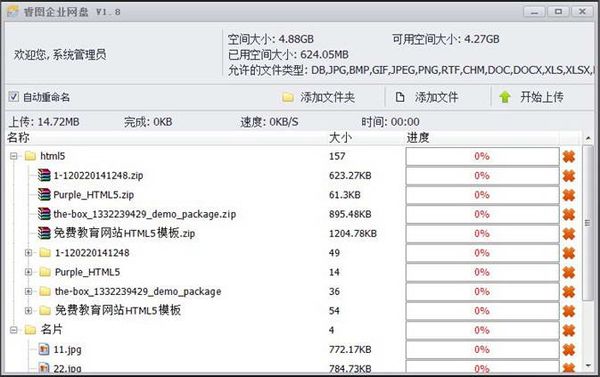Viewport: 600px width, 377px height.
Task: Select the Purple_HTML5.zip file name
Action: 93,195
